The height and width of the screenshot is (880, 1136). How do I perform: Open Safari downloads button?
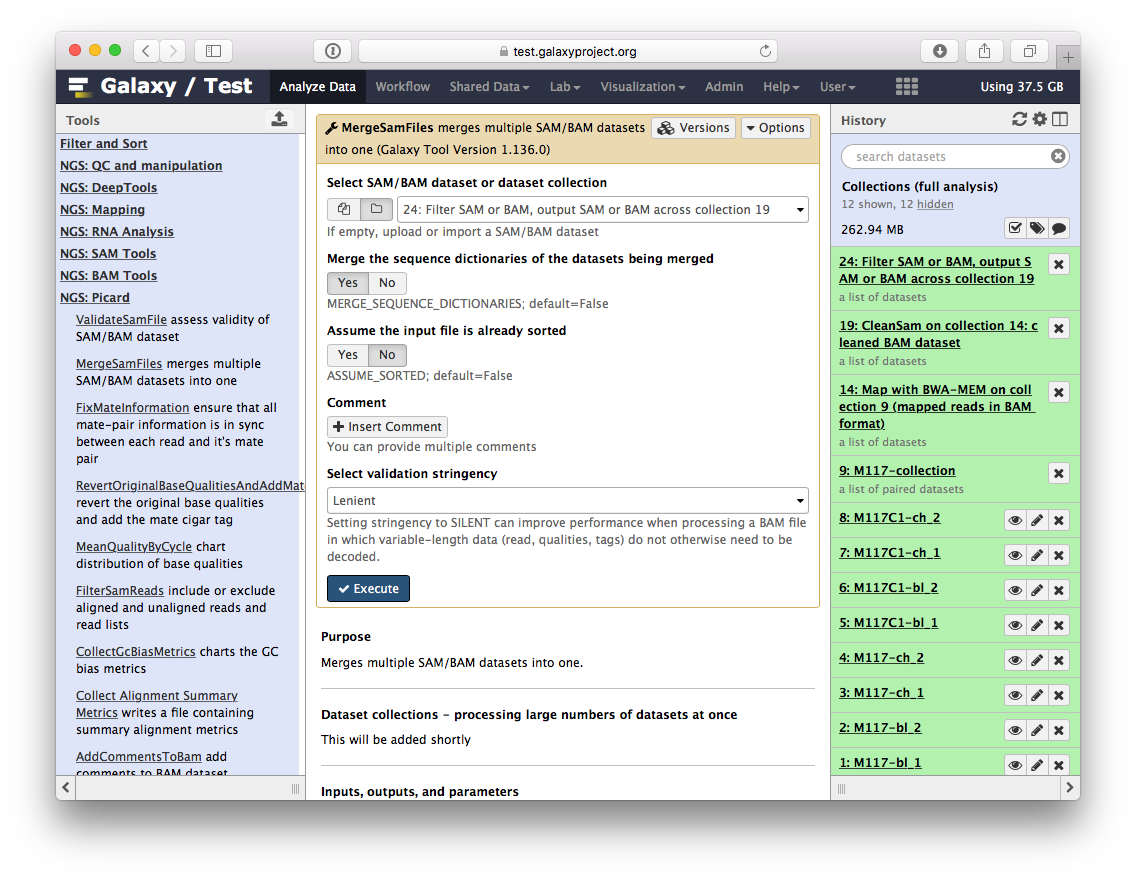point(940,51)
